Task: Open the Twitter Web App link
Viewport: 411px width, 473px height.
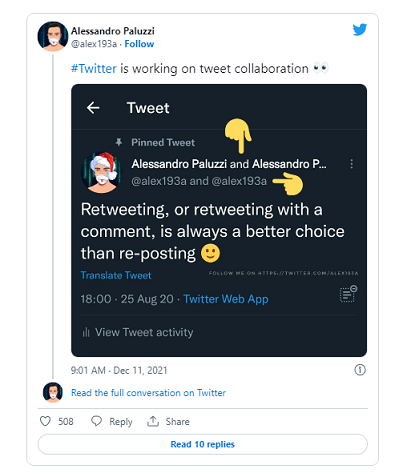Action: pyautogui.click(x=226, y=299)
